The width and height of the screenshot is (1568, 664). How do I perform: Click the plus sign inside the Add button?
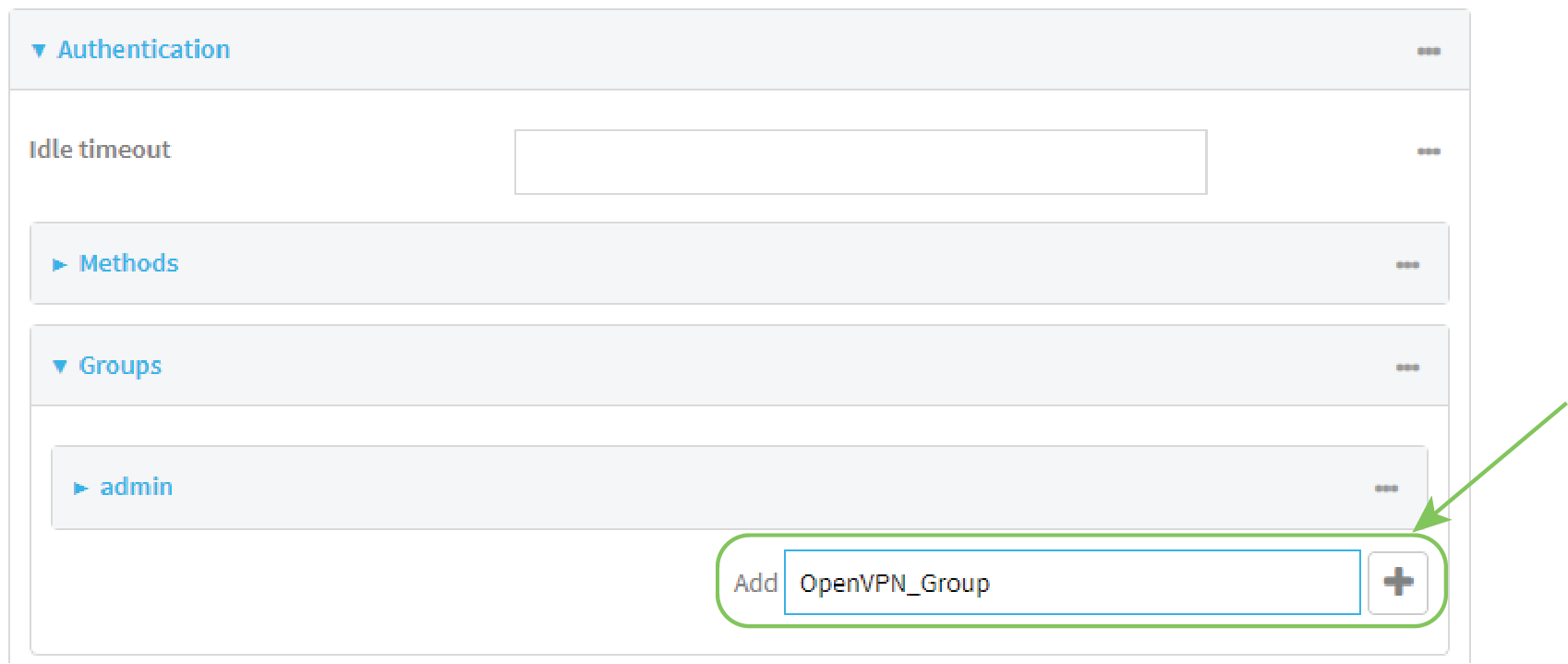click(x=1397, y=582)
